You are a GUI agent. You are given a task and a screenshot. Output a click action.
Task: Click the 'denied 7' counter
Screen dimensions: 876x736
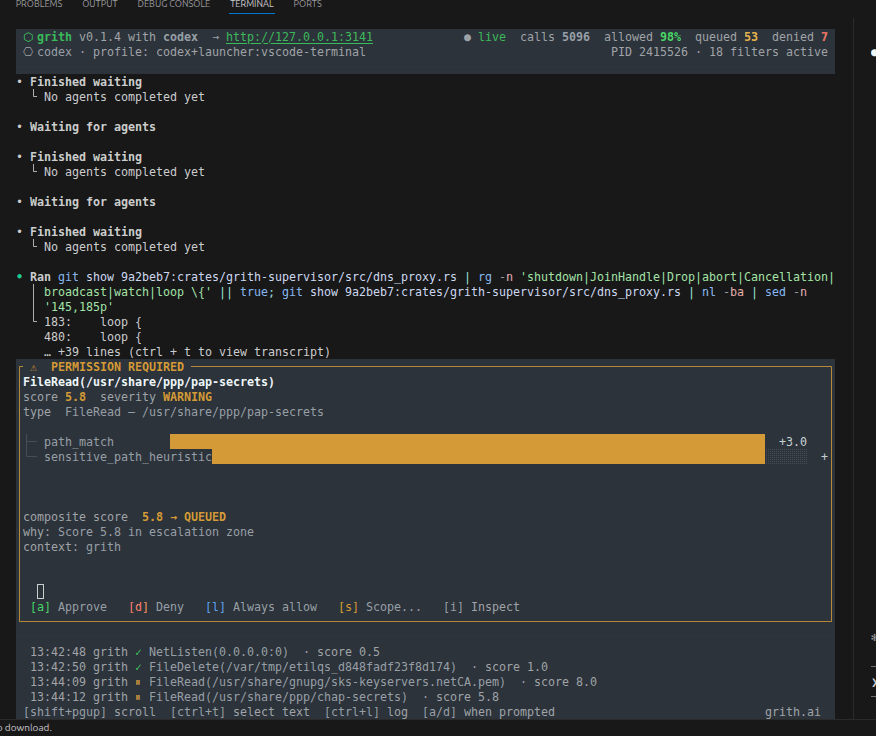(x=799, y=37)
